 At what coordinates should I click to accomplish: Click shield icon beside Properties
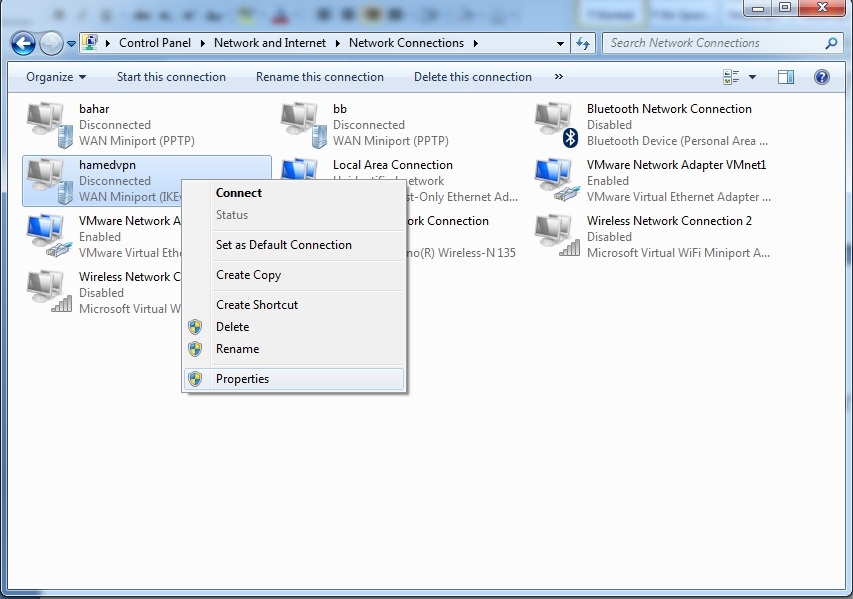(195, 379)
